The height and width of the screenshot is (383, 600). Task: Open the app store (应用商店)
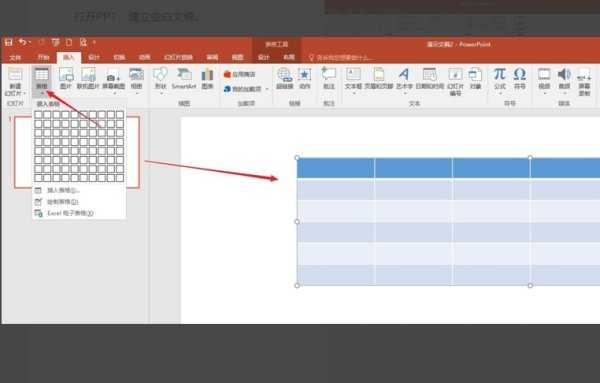[x=240, y=74]
